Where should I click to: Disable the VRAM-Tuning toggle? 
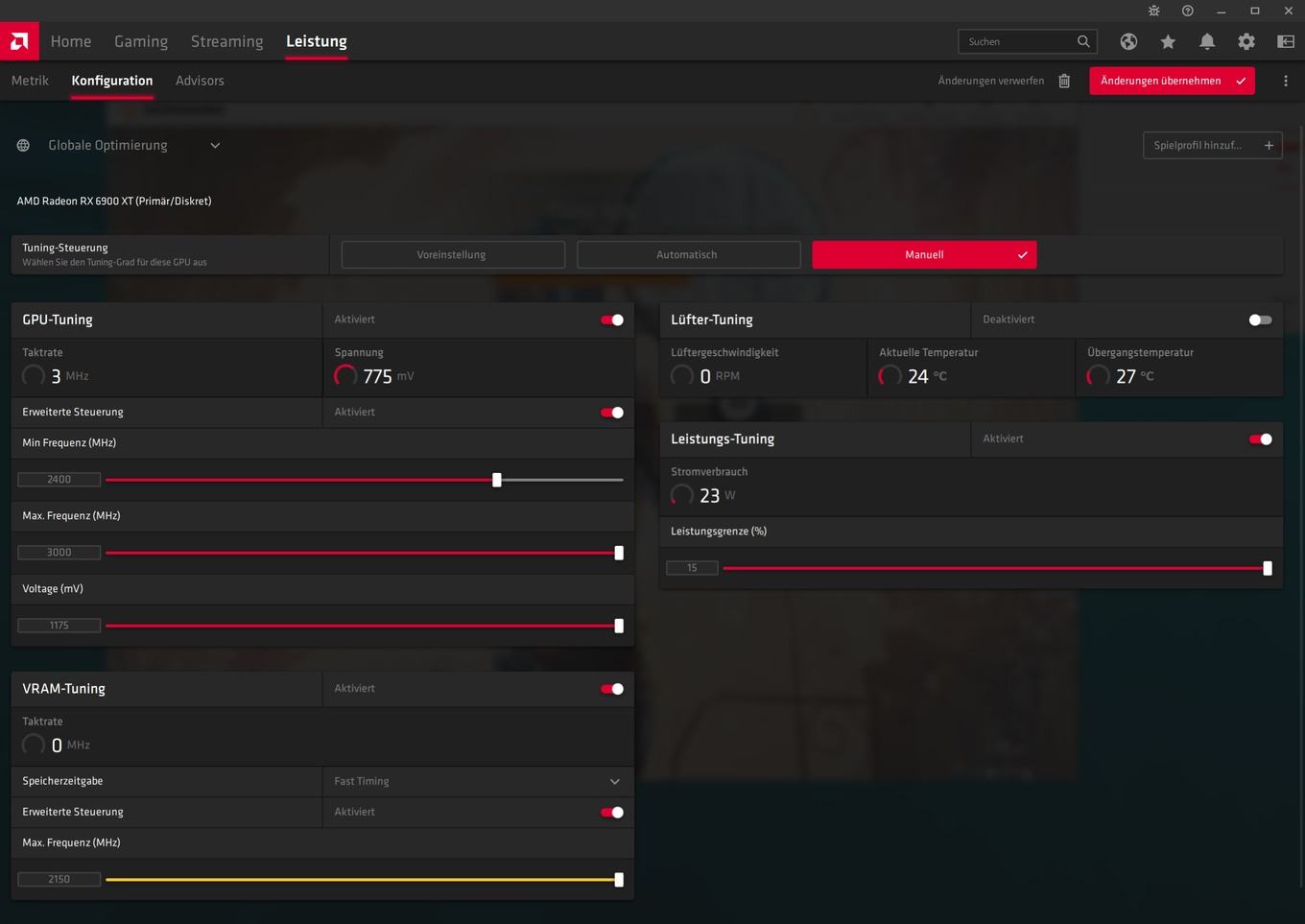(x=612, y=689)
